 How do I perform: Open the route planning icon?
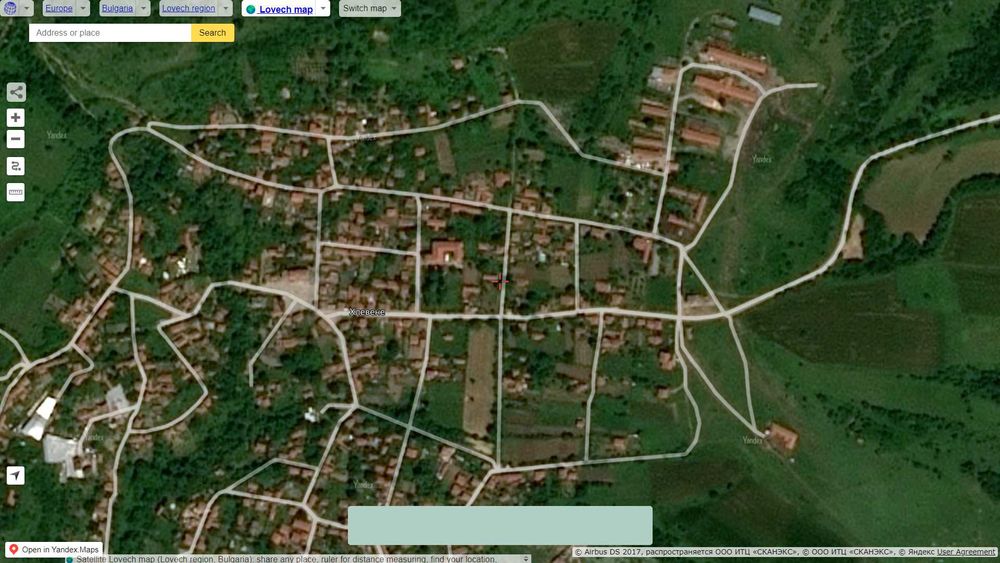[16, 166]
